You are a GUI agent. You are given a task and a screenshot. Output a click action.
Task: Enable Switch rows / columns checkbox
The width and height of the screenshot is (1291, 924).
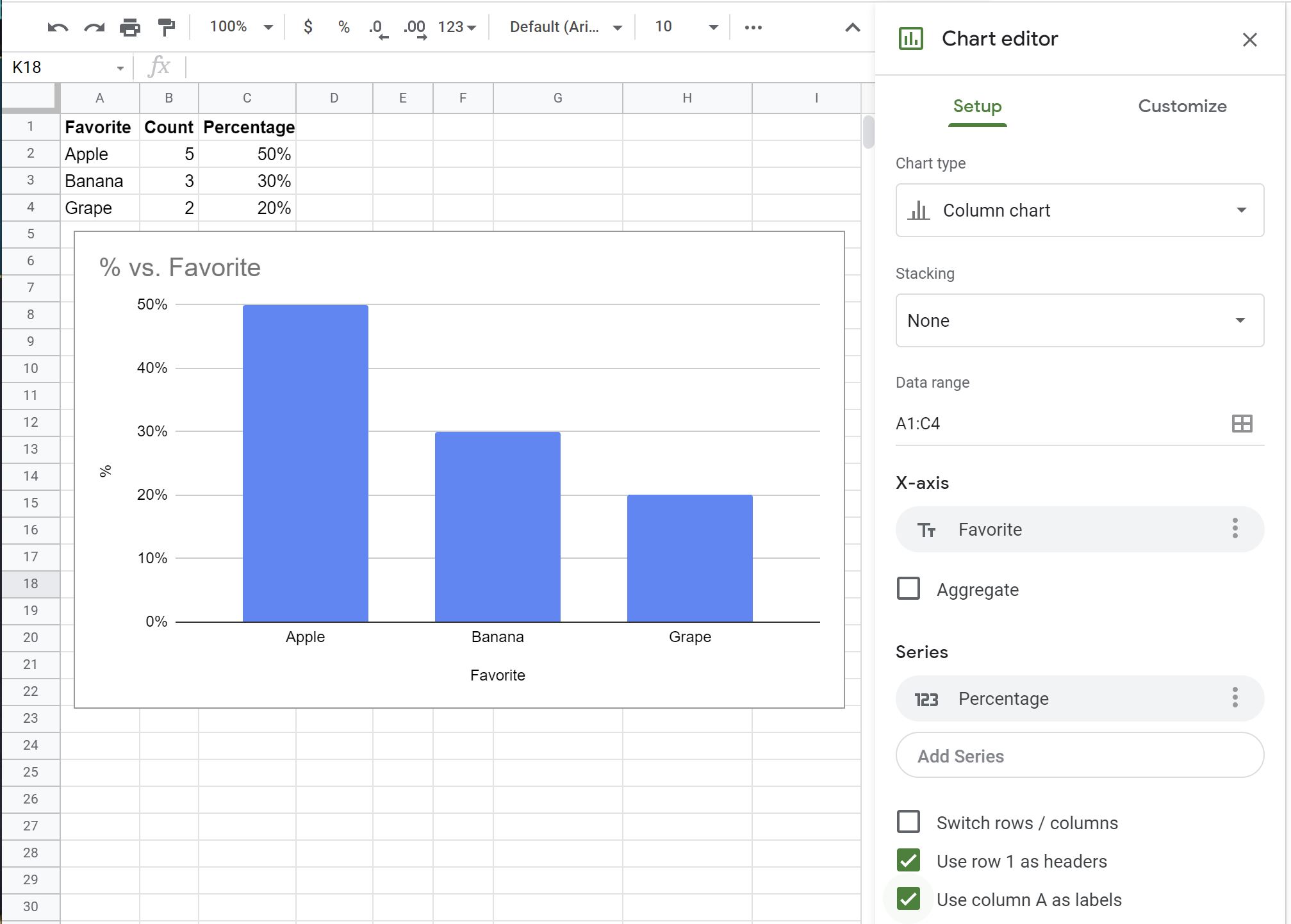(909, 822)
